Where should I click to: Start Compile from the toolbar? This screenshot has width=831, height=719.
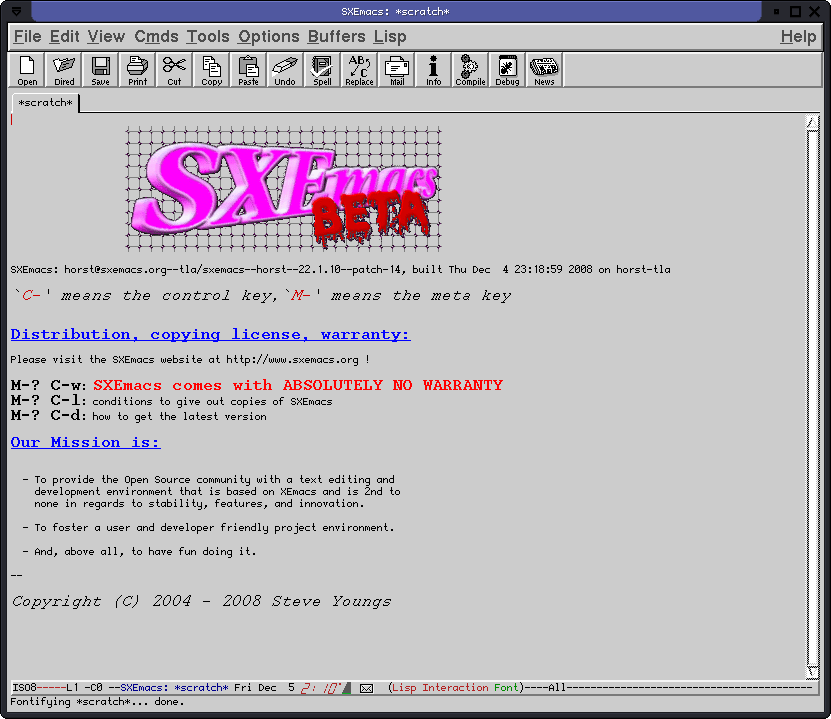point(470,70)
